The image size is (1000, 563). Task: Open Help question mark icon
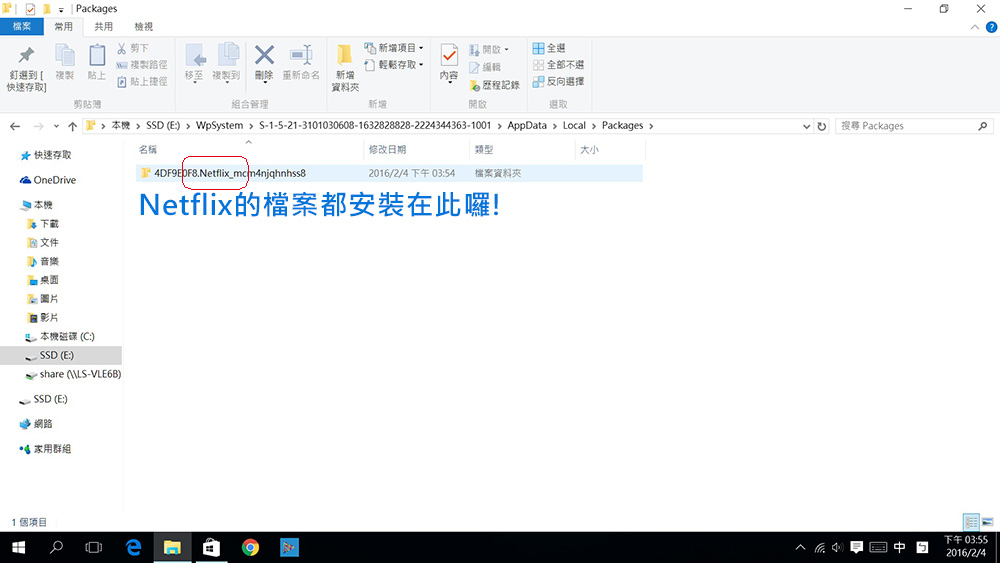[991, 27]
